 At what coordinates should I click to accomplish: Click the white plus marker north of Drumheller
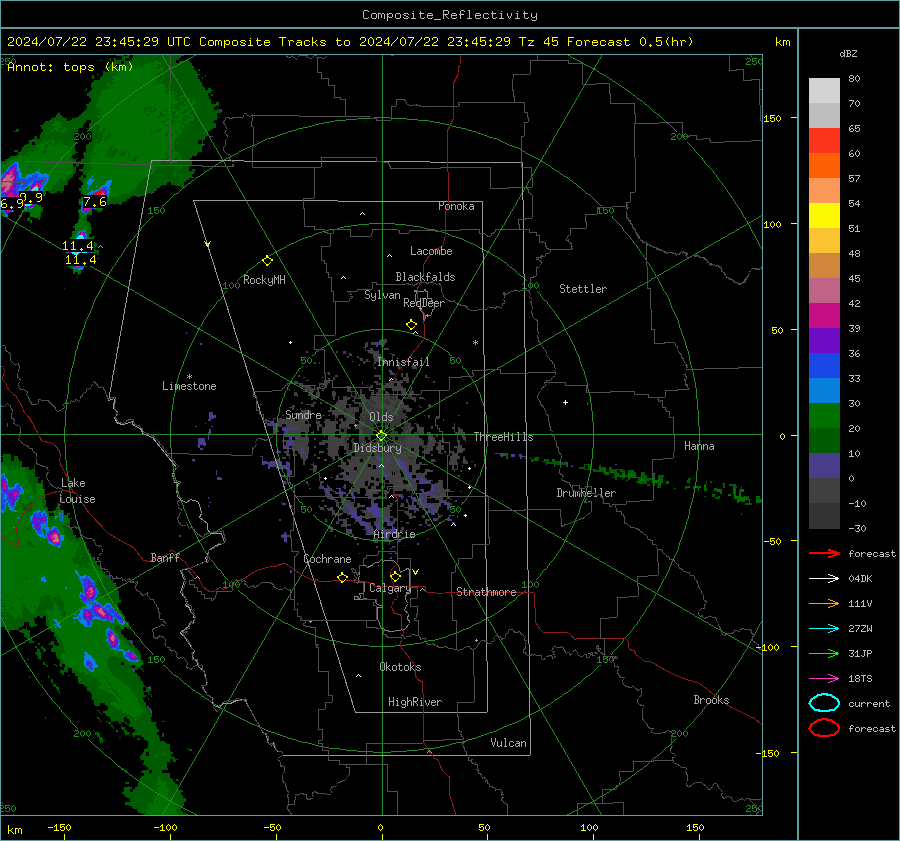pyautogui.click(x=565, y=402)
